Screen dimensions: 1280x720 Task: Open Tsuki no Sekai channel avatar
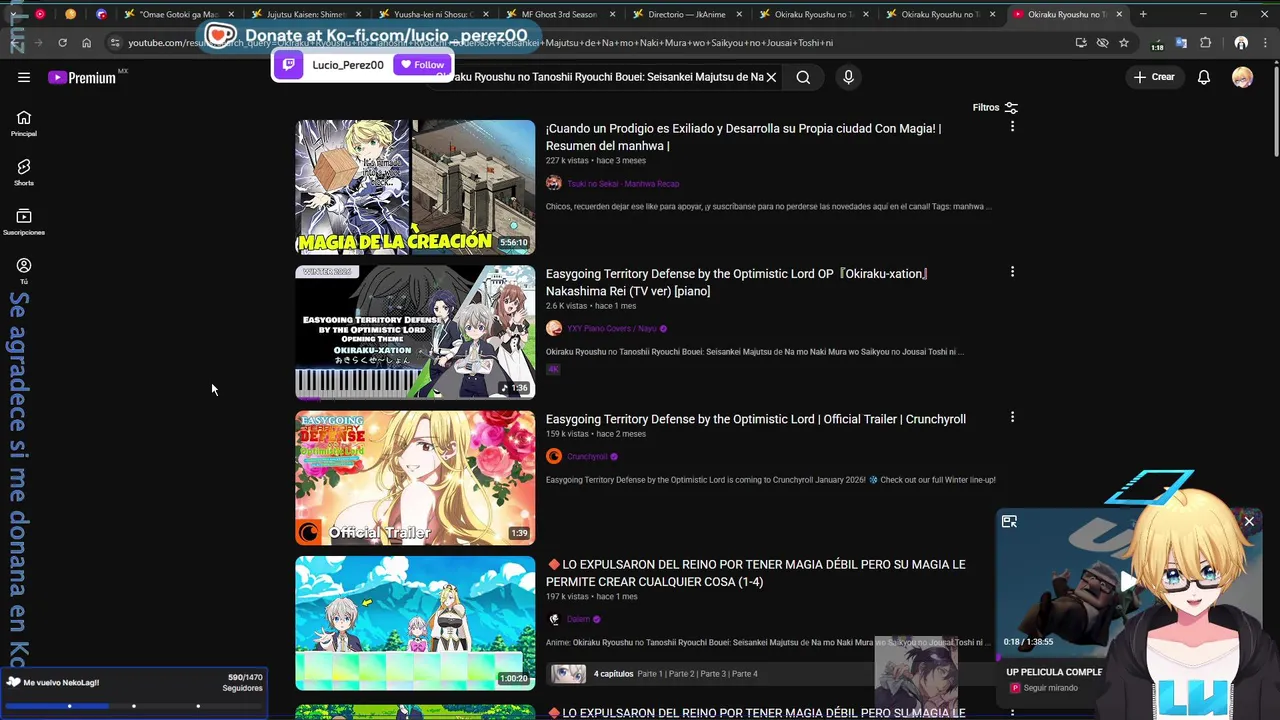click(554, 183)
